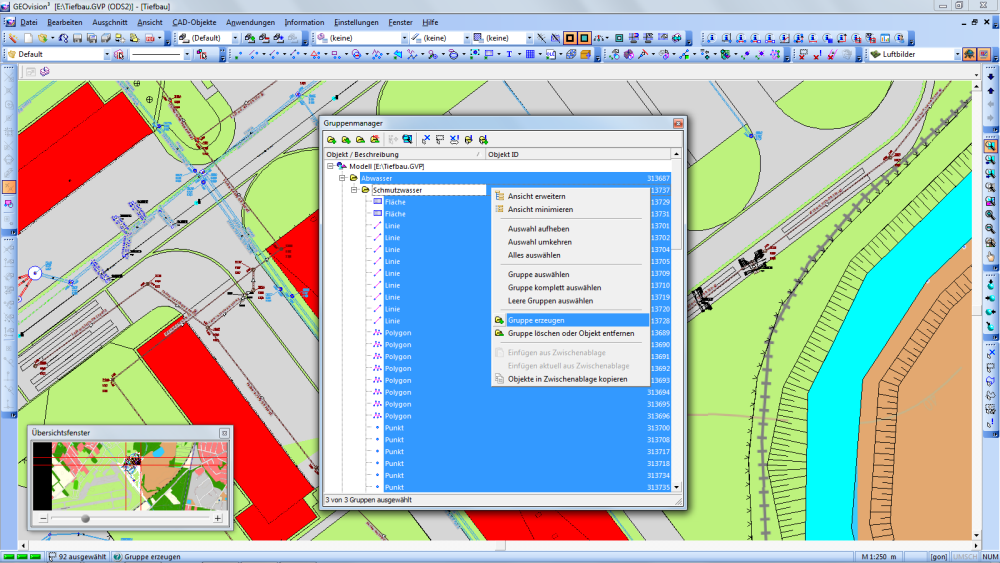Toggle the teal square snap button
Screen dimensions: 1000x563
tap(584, 38)
